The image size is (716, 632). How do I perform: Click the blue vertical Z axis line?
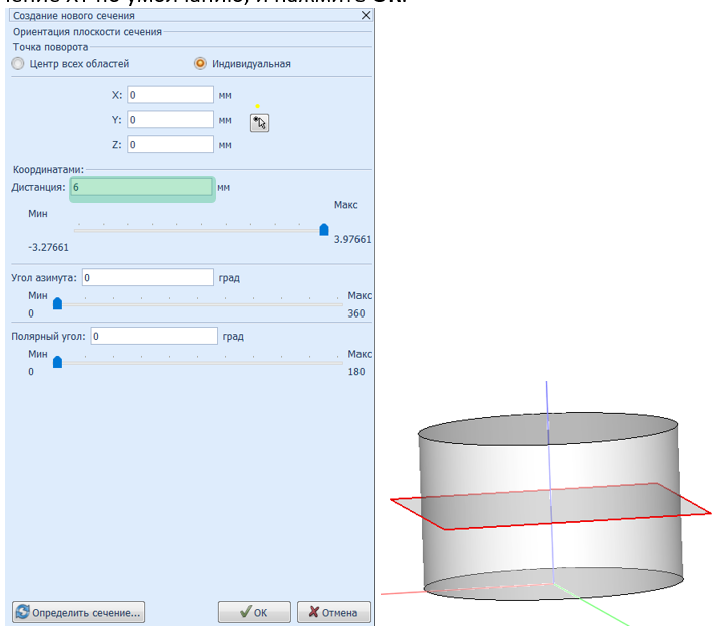pos(547,400)
